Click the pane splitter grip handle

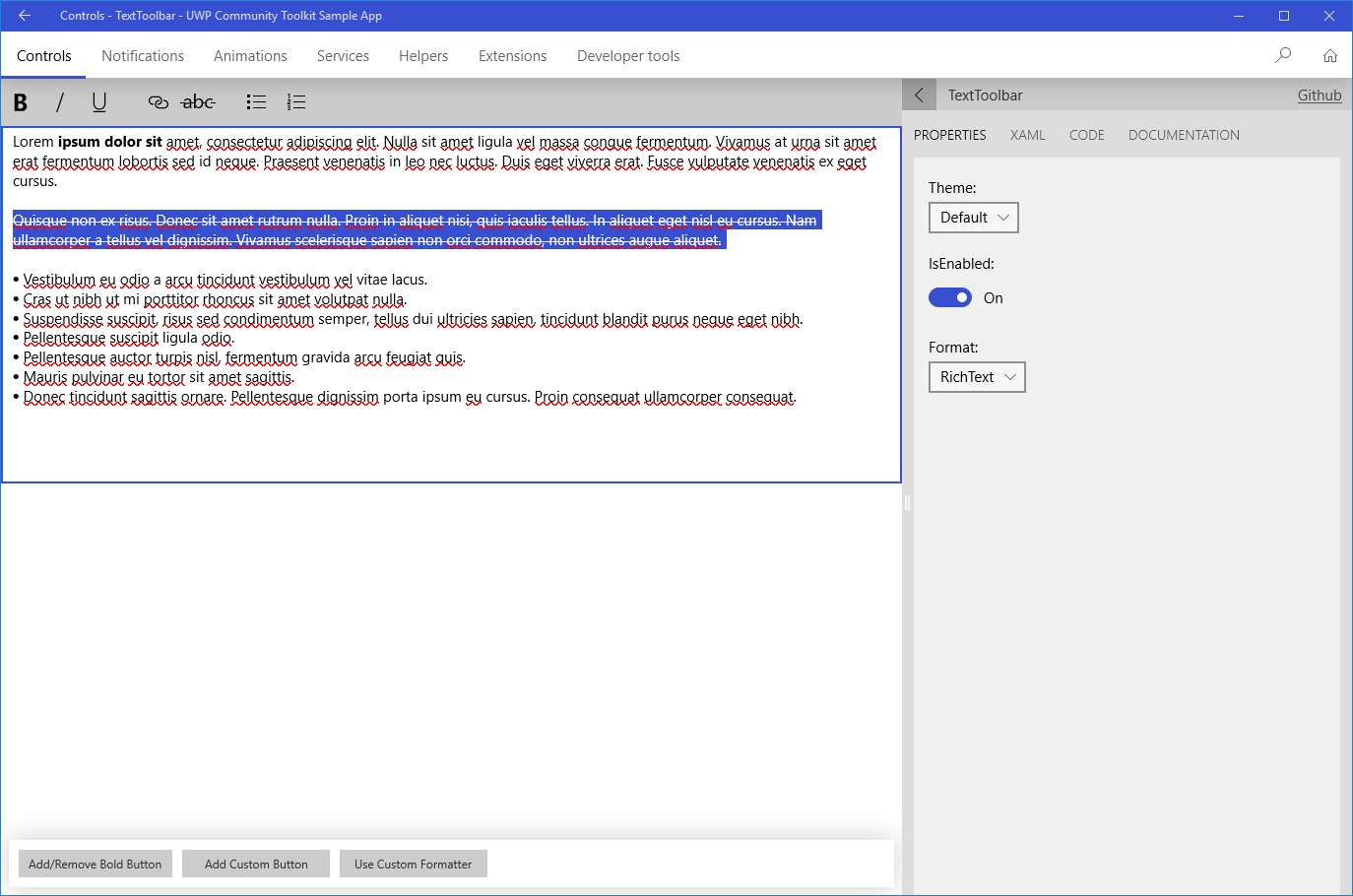pos(907,503)
